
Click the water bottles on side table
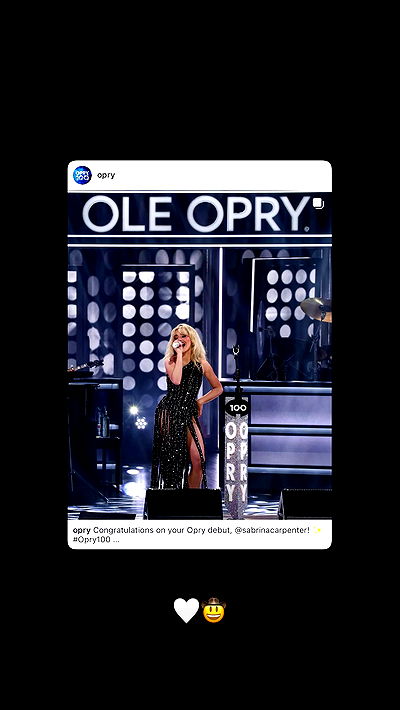(103, 422)
